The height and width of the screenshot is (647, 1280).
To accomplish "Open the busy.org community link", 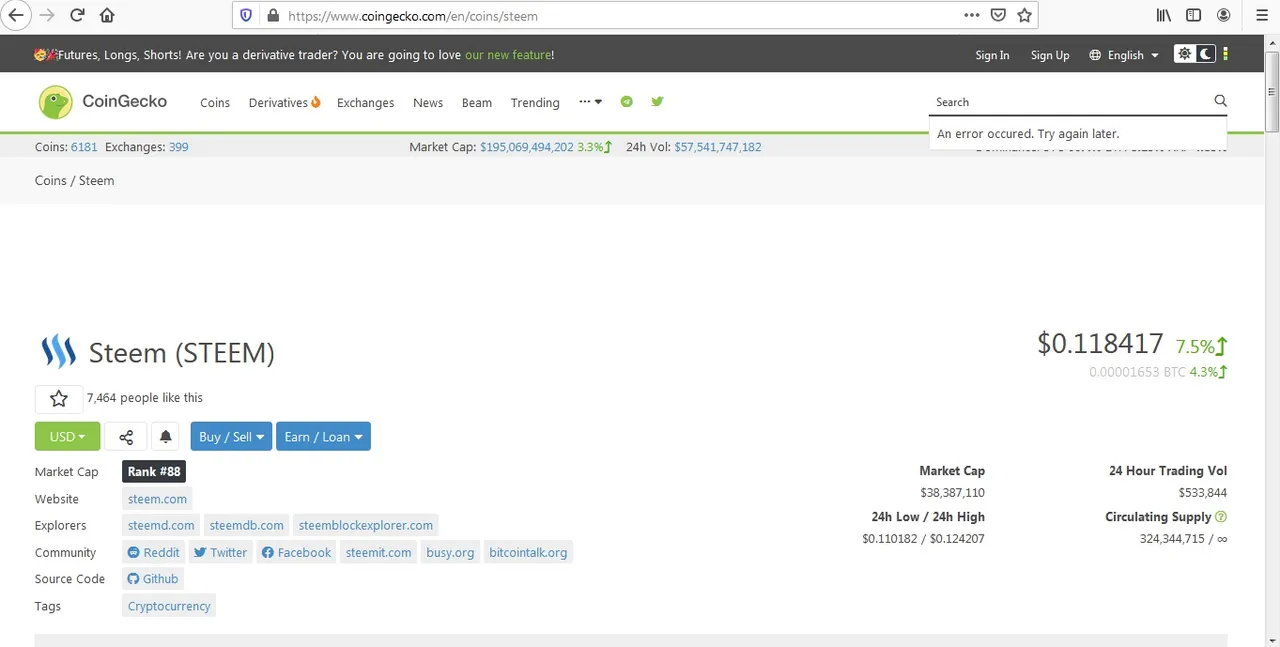I will pos(450,553).
